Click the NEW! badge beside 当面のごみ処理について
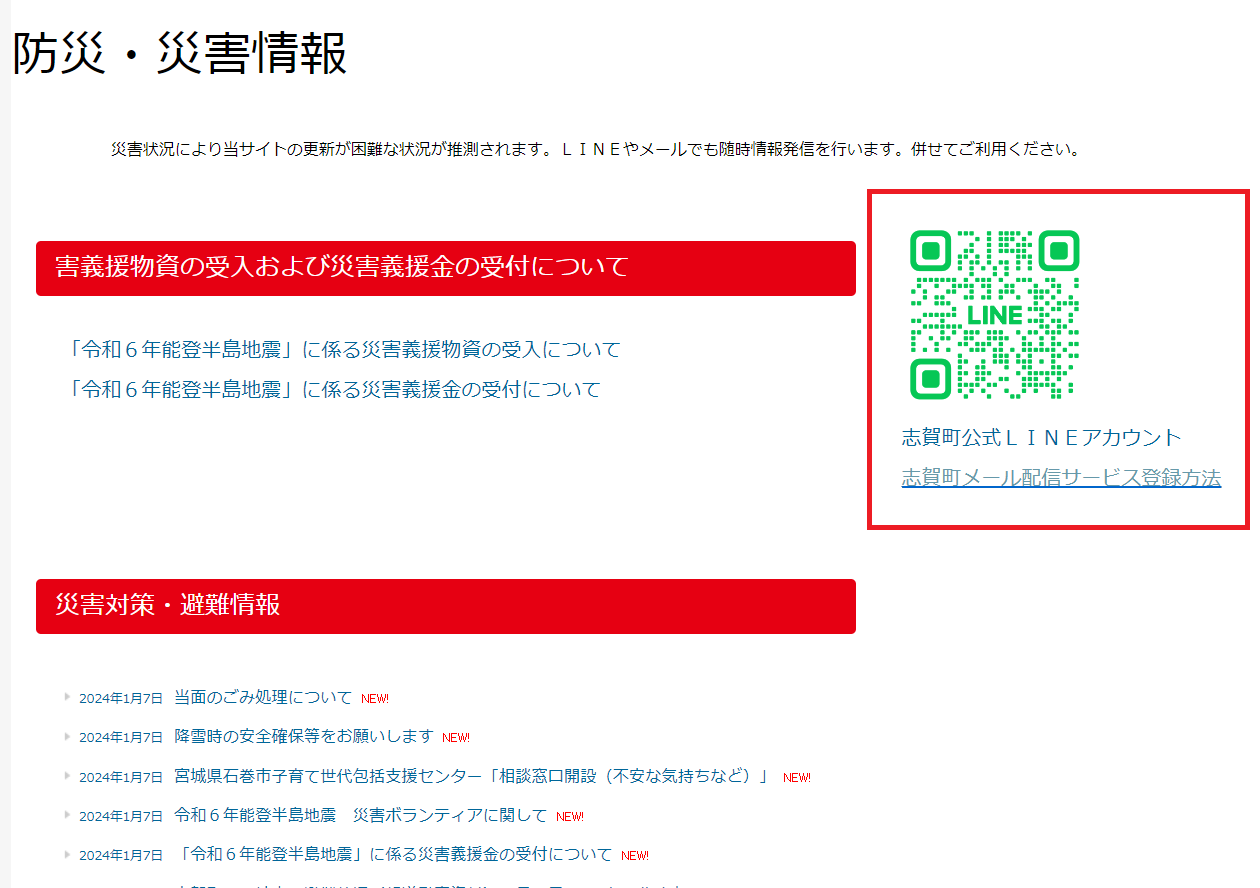This screenshot has height=888, width=1260. (375, 699)
